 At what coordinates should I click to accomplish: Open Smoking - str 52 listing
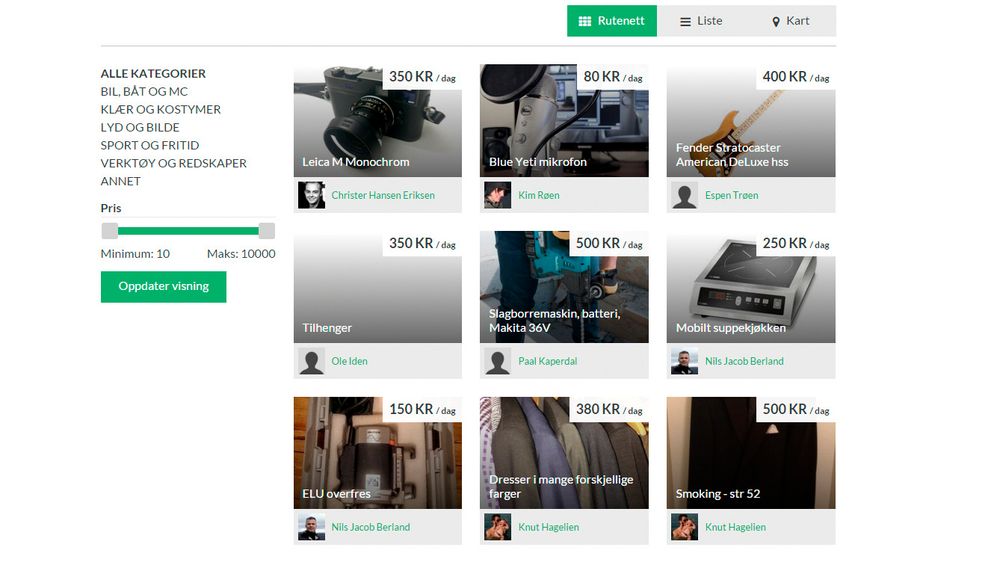click(751, 453)
